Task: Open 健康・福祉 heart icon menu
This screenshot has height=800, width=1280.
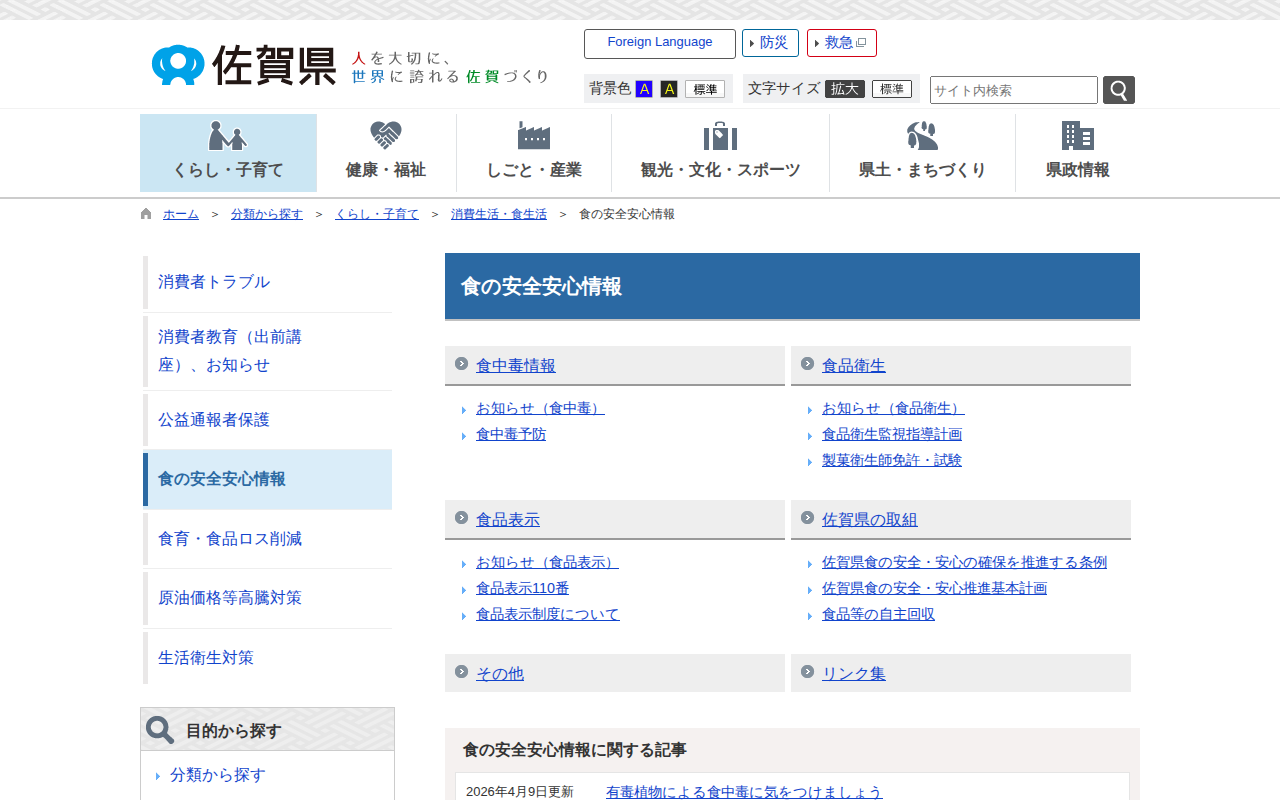Action: [386, 152]
